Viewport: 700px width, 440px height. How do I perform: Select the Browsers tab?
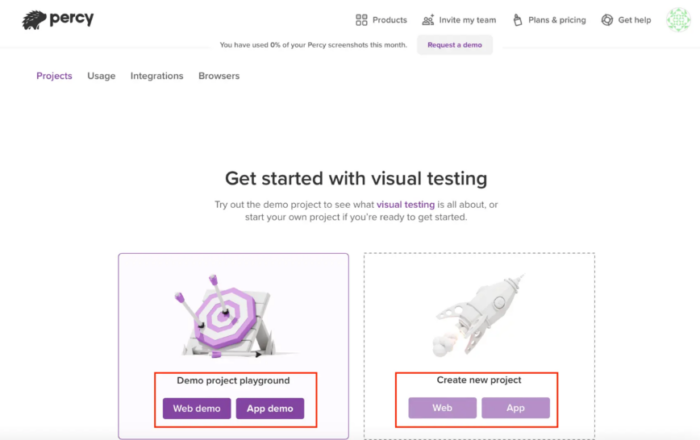click(219, 76)
